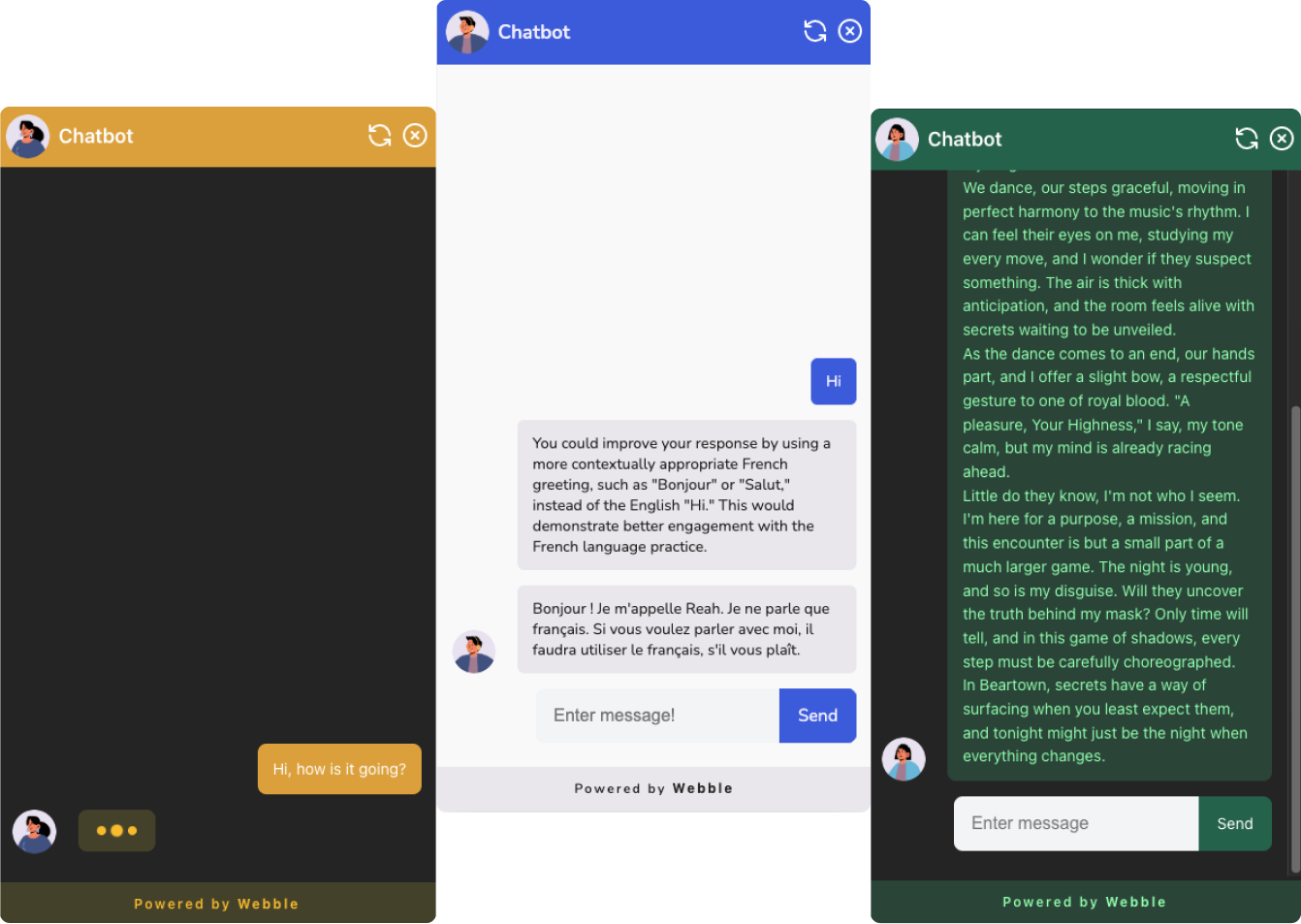The width and height of the screenshot is (1301, 924).
Task: Open Powered by Webble link in blue widget
Action: click(653, 788)
